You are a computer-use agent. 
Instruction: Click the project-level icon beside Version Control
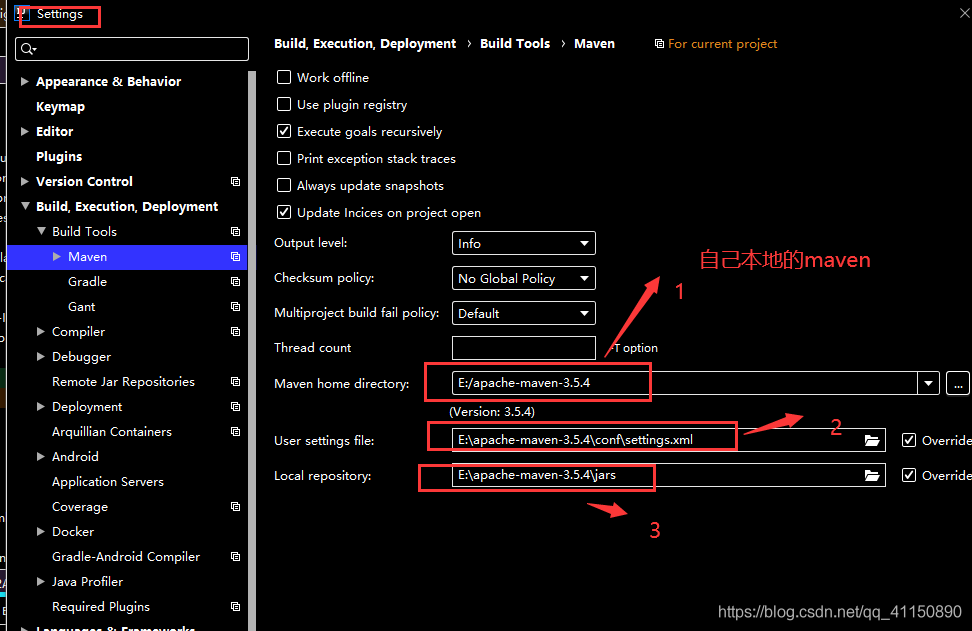(235, 182)
